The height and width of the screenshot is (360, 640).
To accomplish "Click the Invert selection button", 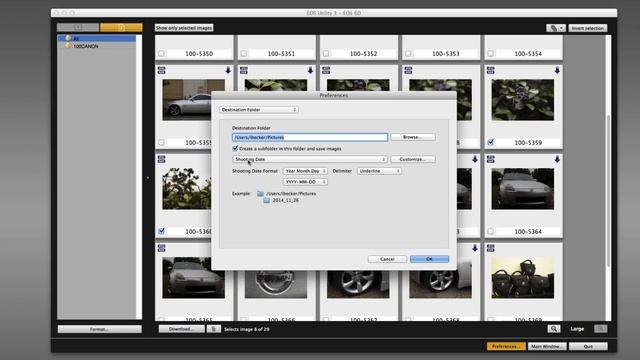I will [588, 28].
